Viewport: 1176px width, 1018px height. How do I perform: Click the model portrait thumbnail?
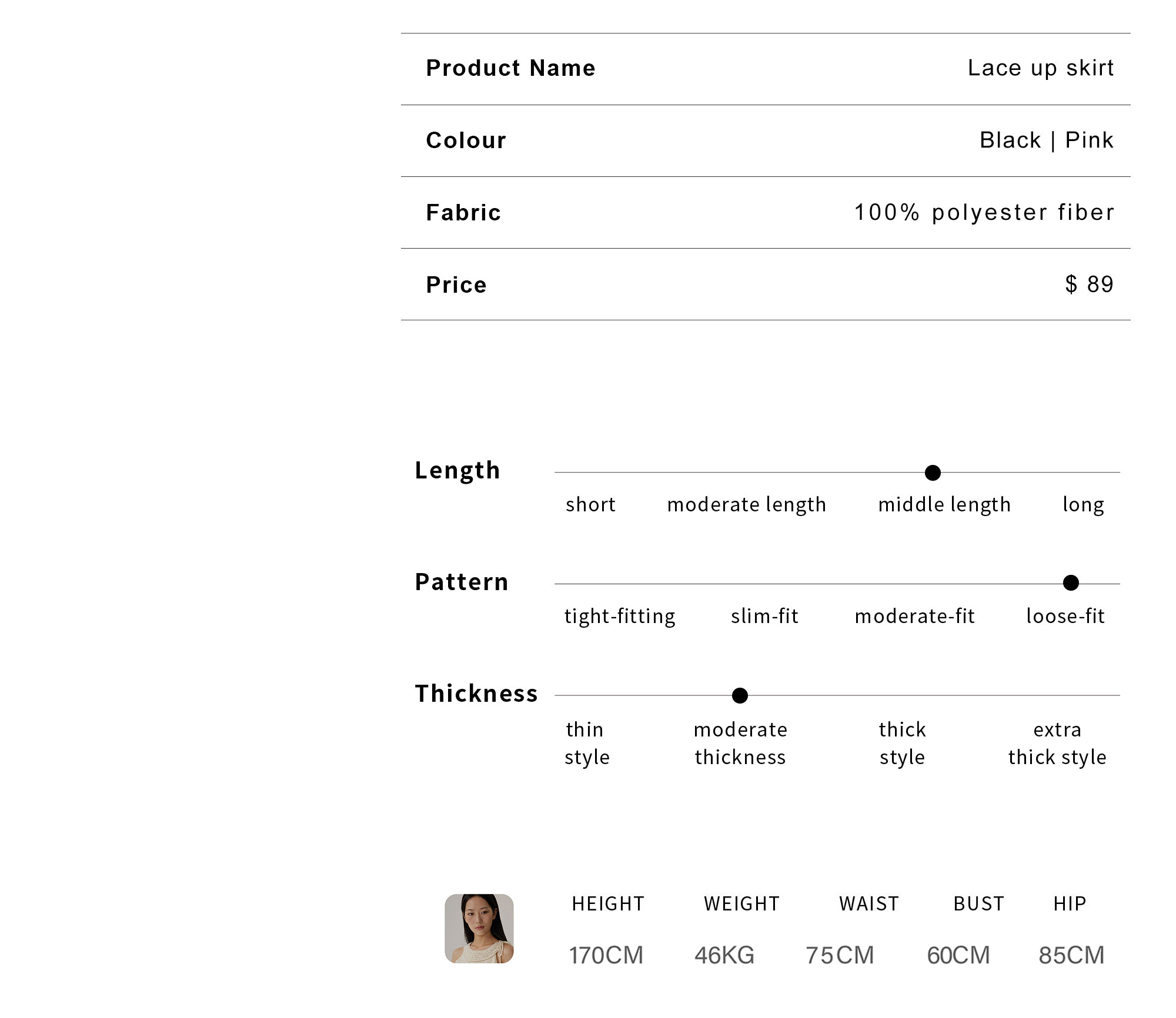click(479, 928)
